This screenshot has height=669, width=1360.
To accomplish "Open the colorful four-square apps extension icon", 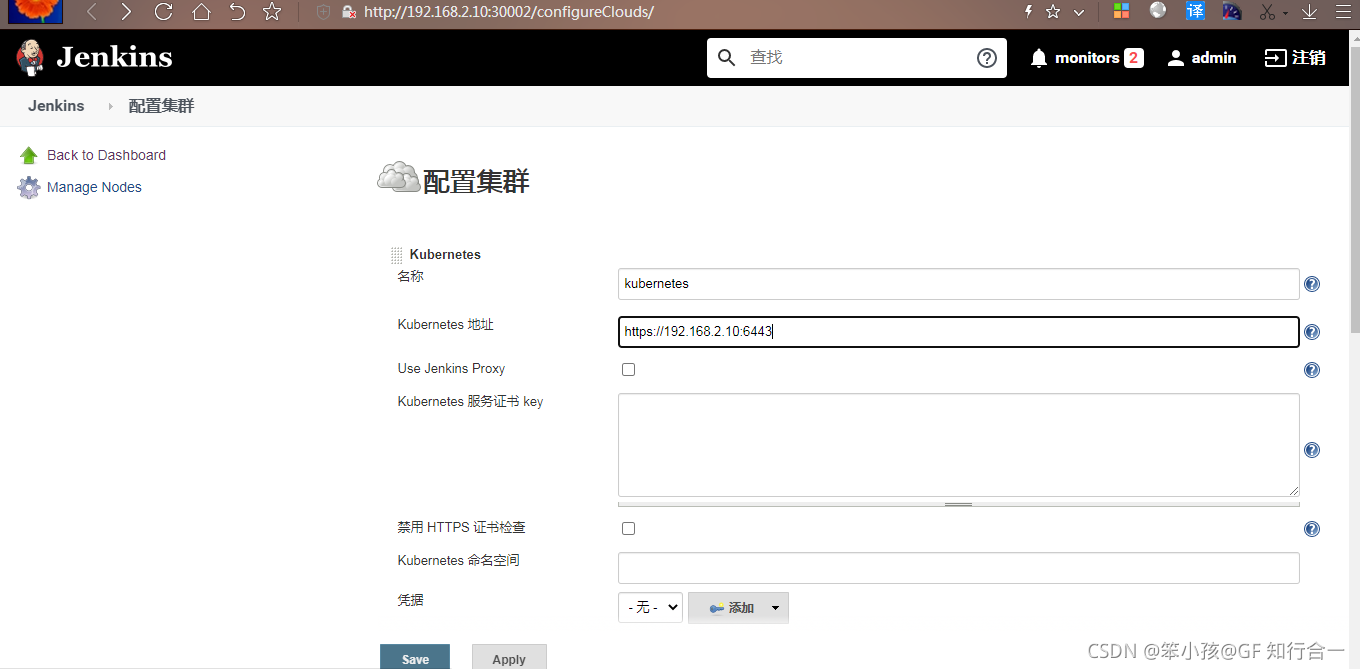I will click(x=1122, y=11).
